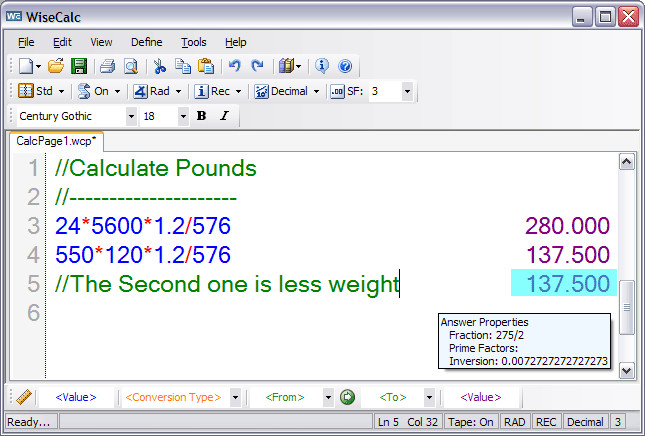Click the Print Preview icon
This screenshot has height=436, width=645.
[x=131, y=66]
